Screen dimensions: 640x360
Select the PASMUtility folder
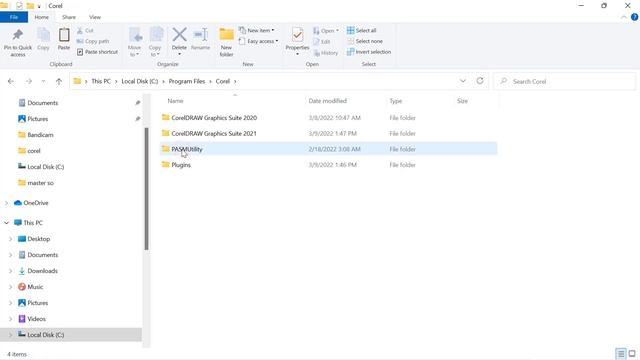[329, 149]
